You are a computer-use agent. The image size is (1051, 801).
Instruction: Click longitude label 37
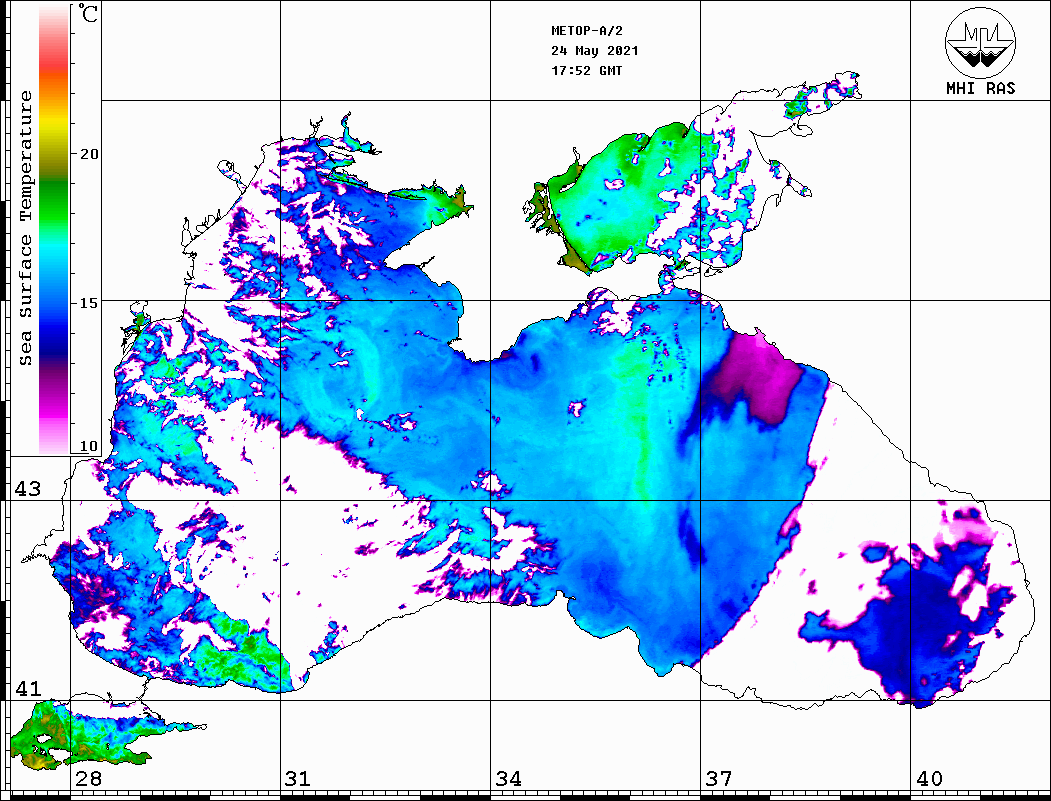click(x=719, y=779)
